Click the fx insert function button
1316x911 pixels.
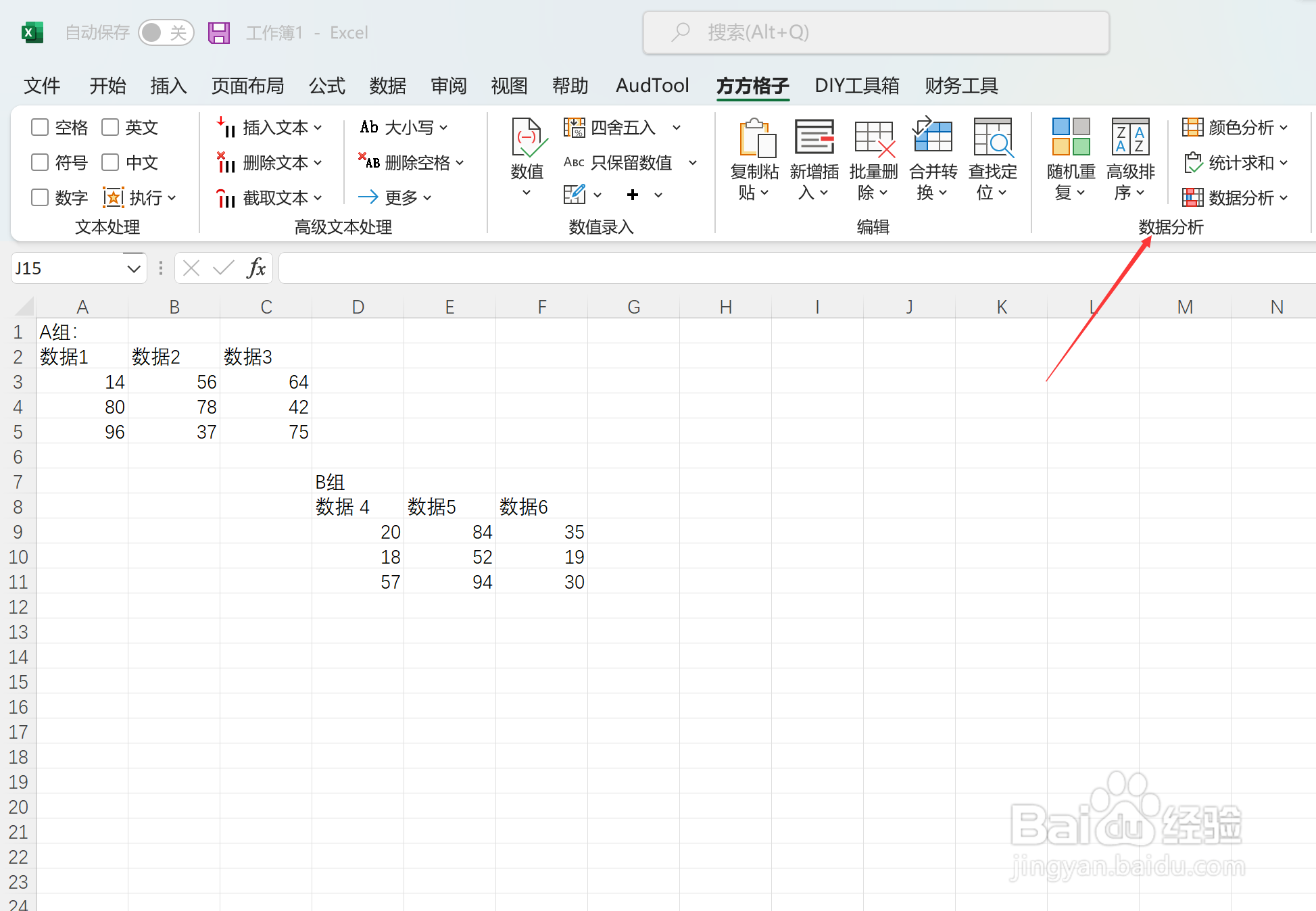coord(255,268)
